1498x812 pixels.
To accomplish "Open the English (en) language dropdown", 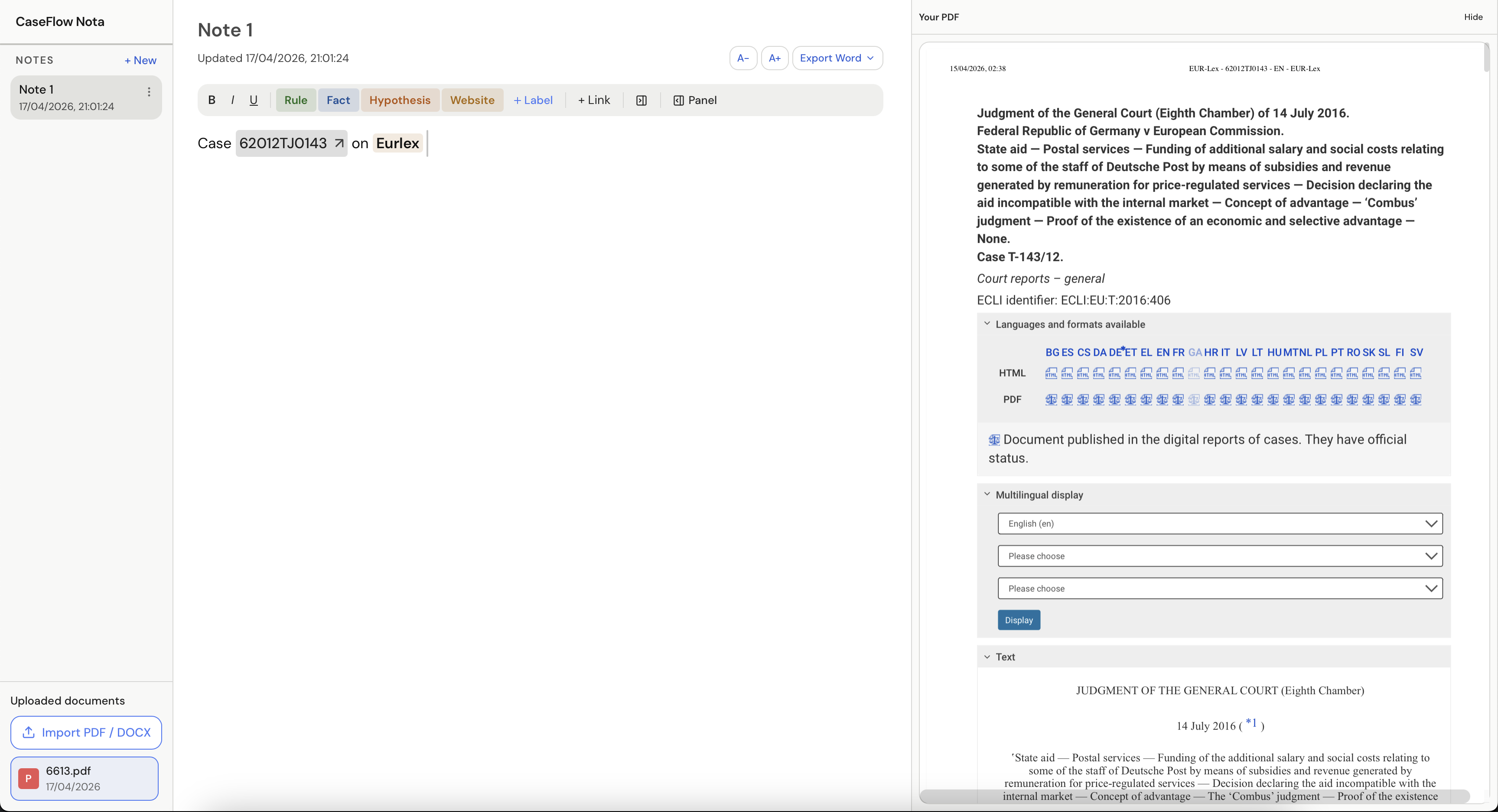I will coord(1219,523).
